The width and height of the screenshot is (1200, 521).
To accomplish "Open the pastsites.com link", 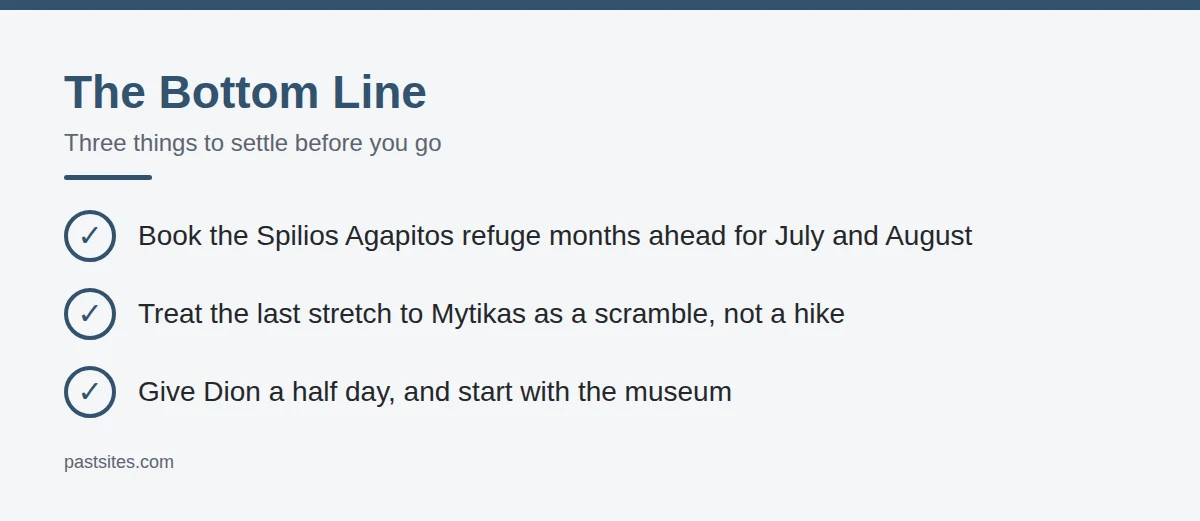I will tap(119, 462).
